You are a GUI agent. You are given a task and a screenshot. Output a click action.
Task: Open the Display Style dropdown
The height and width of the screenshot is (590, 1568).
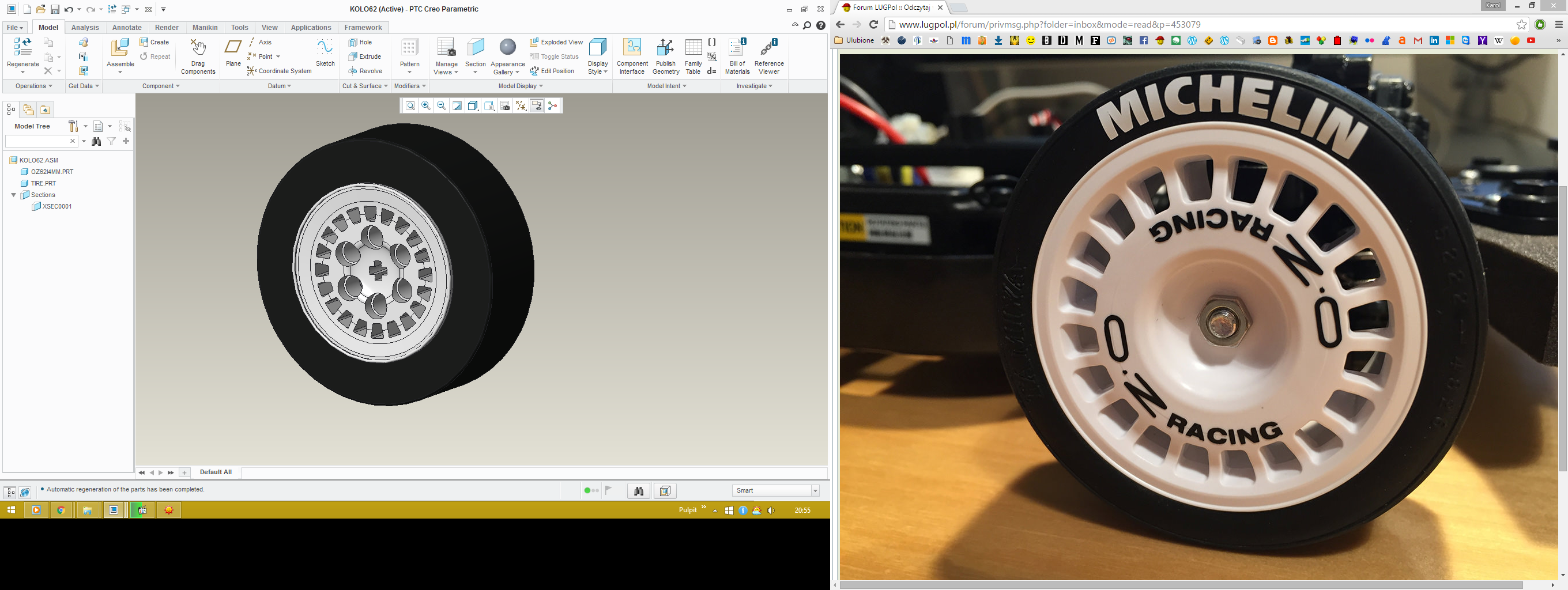pyautogui.click(x=598, y=68)
